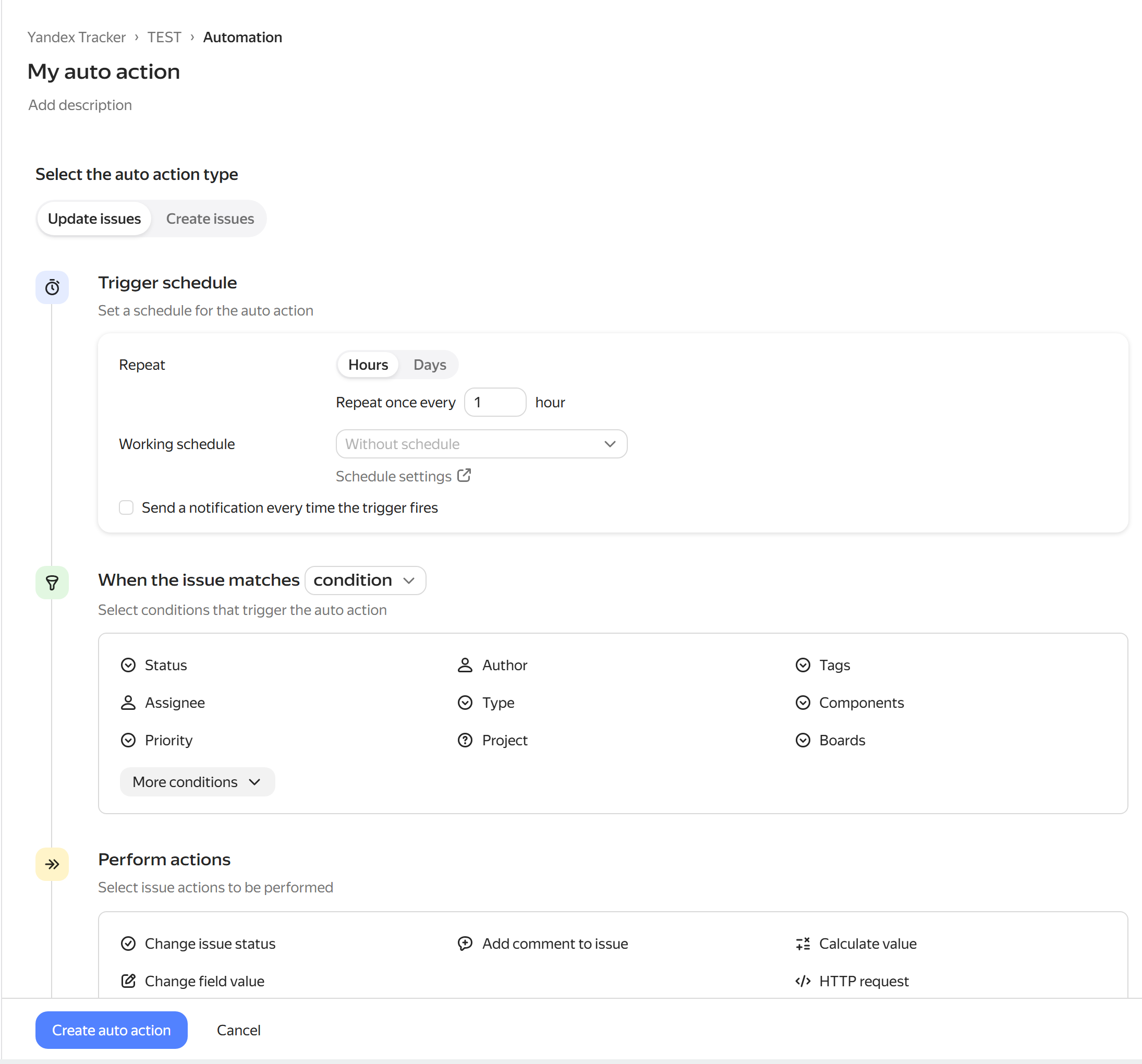Click the Automation breadcrumb

pyautogui.click(x=242, y=38)
